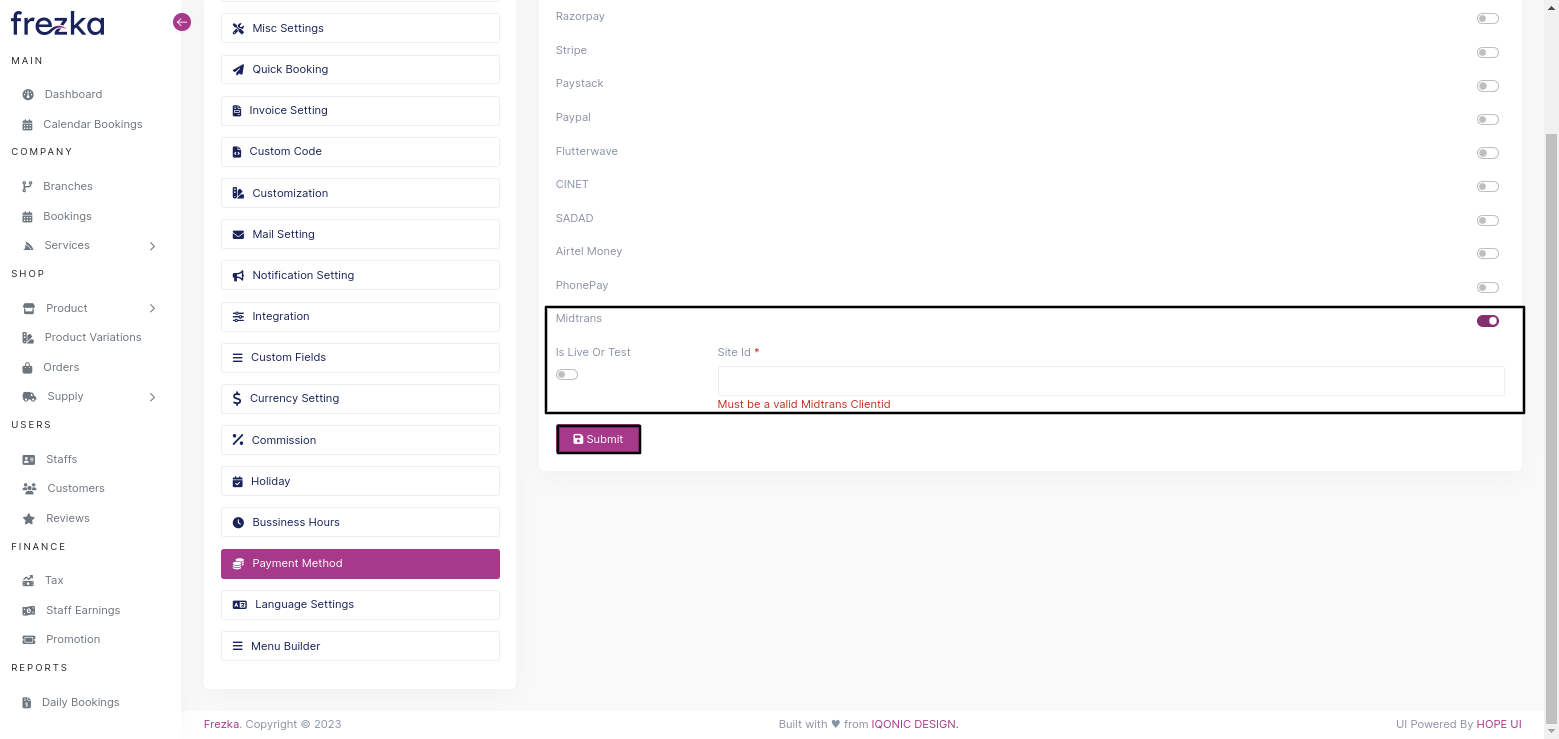Expand the Services submenu chevron
Image resolution: width=1559 pixels, height=739 pixels.
[x=153, y=246]
